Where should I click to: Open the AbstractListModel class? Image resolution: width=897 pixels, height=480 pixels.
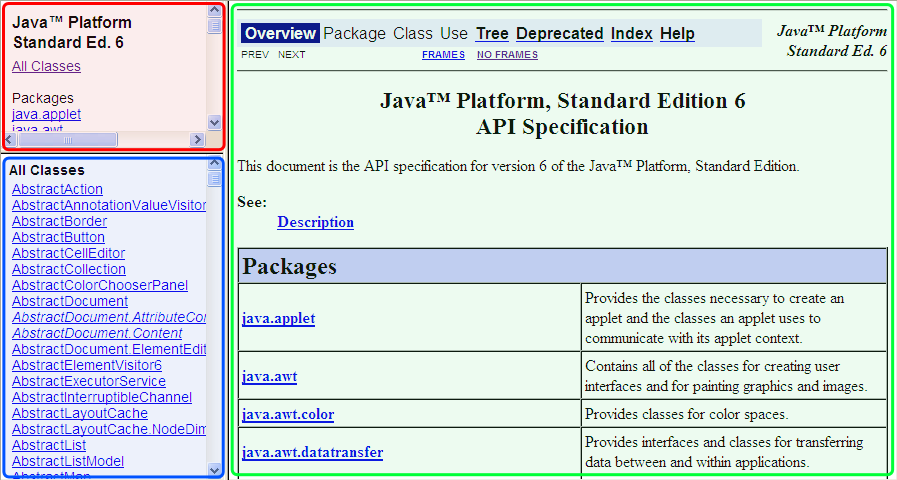68,462
